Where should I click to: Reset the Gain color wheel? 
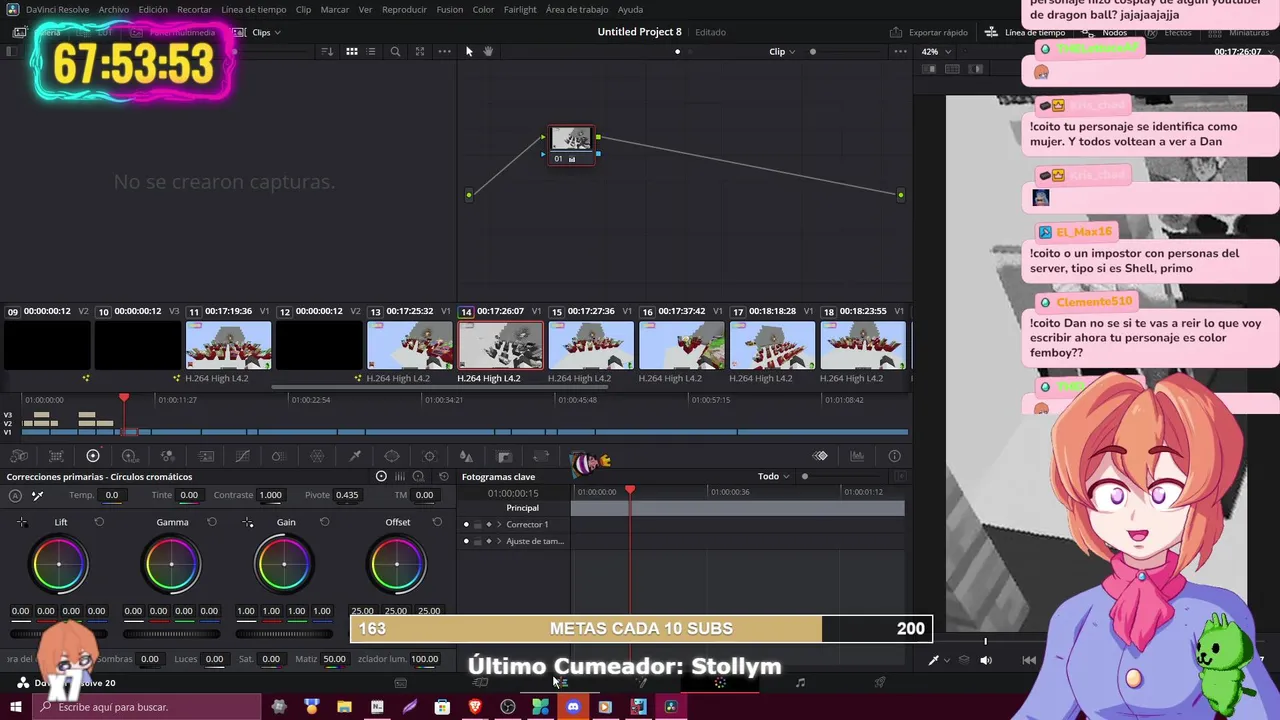[324, 522]
